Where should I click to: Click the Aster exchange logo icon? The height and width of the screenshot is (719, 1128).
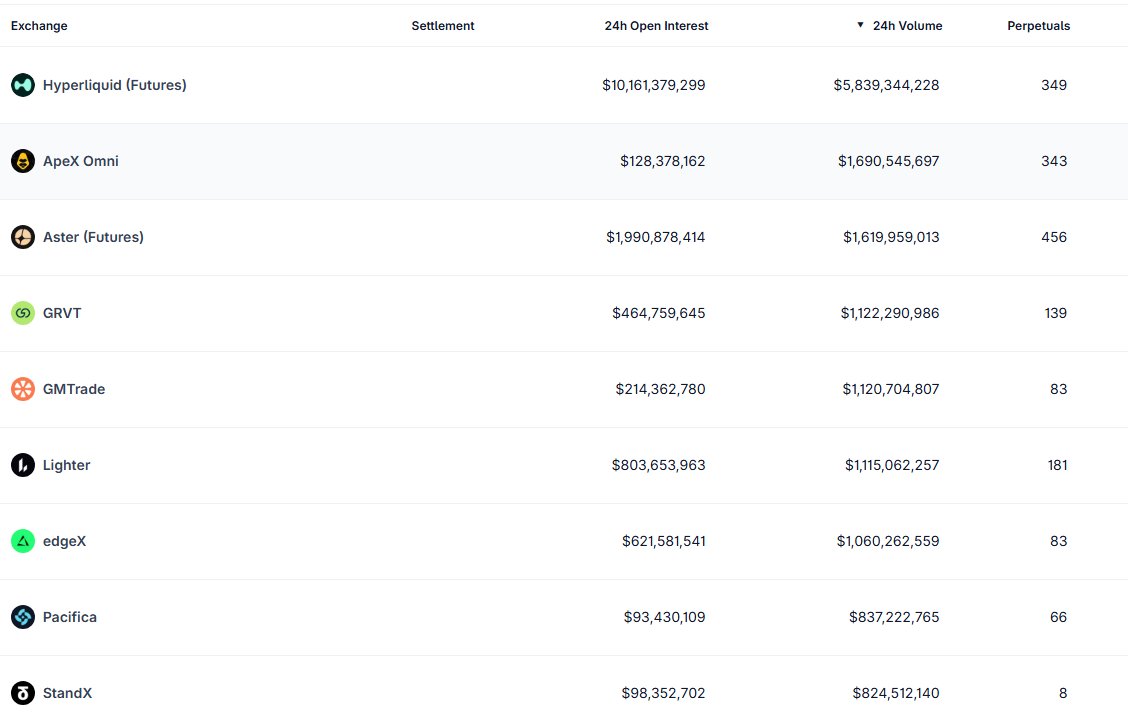click(x=23, y=237)
